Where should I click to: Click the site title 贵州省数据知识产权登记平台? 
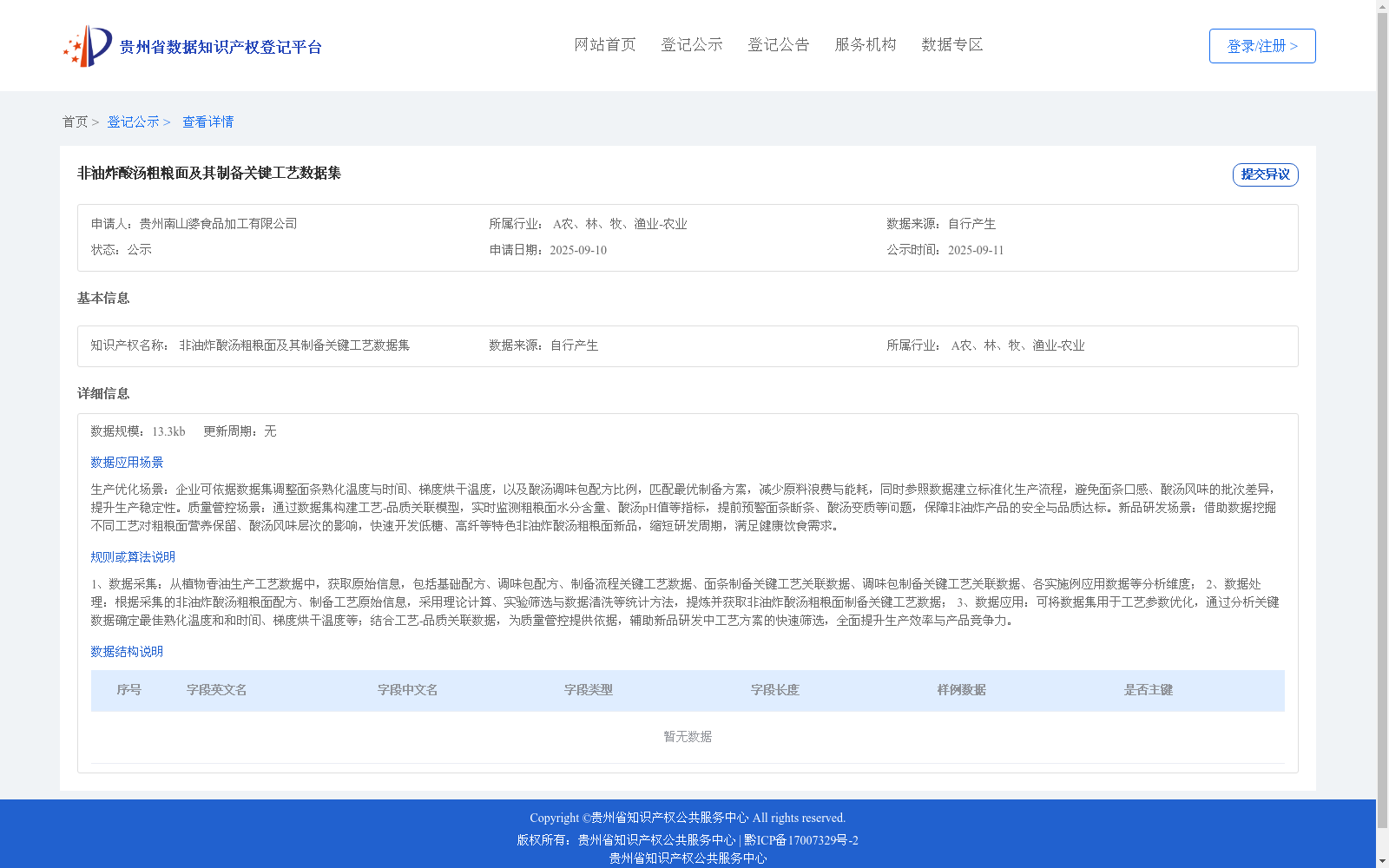(221, 47)
